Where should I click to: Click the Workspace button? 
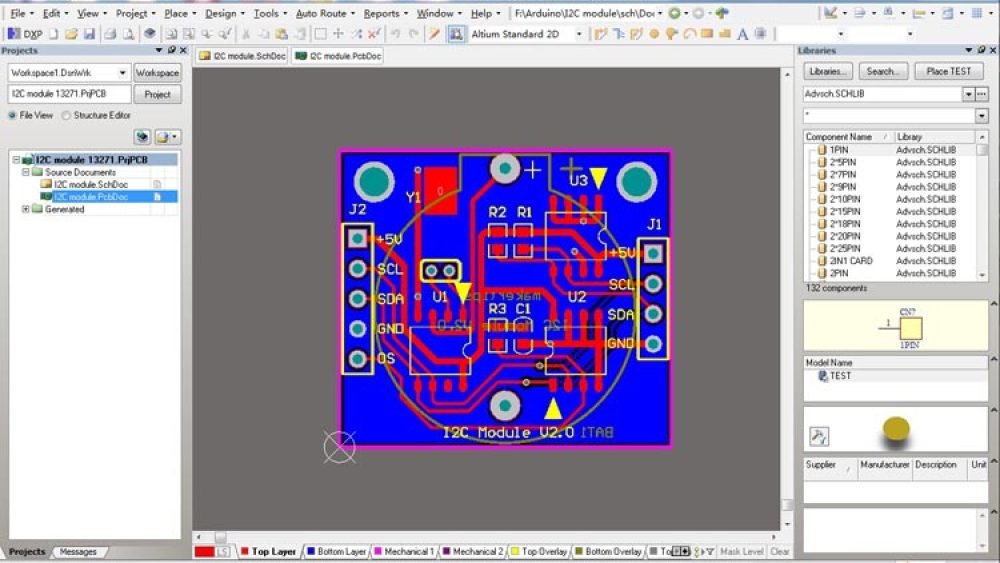(x=158, y=73)
